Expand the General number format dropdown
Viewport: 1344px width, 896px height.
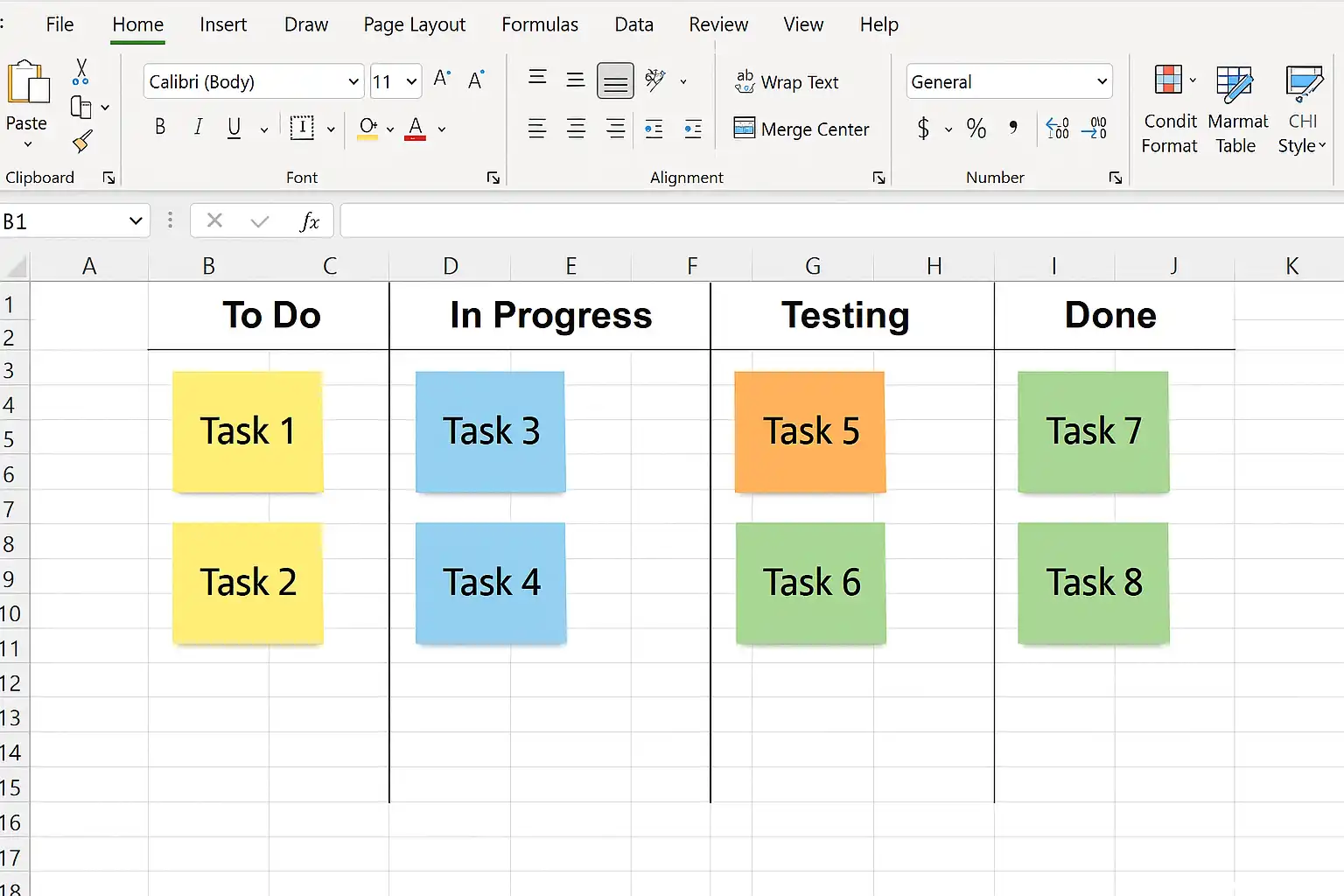click(1102, 82)
